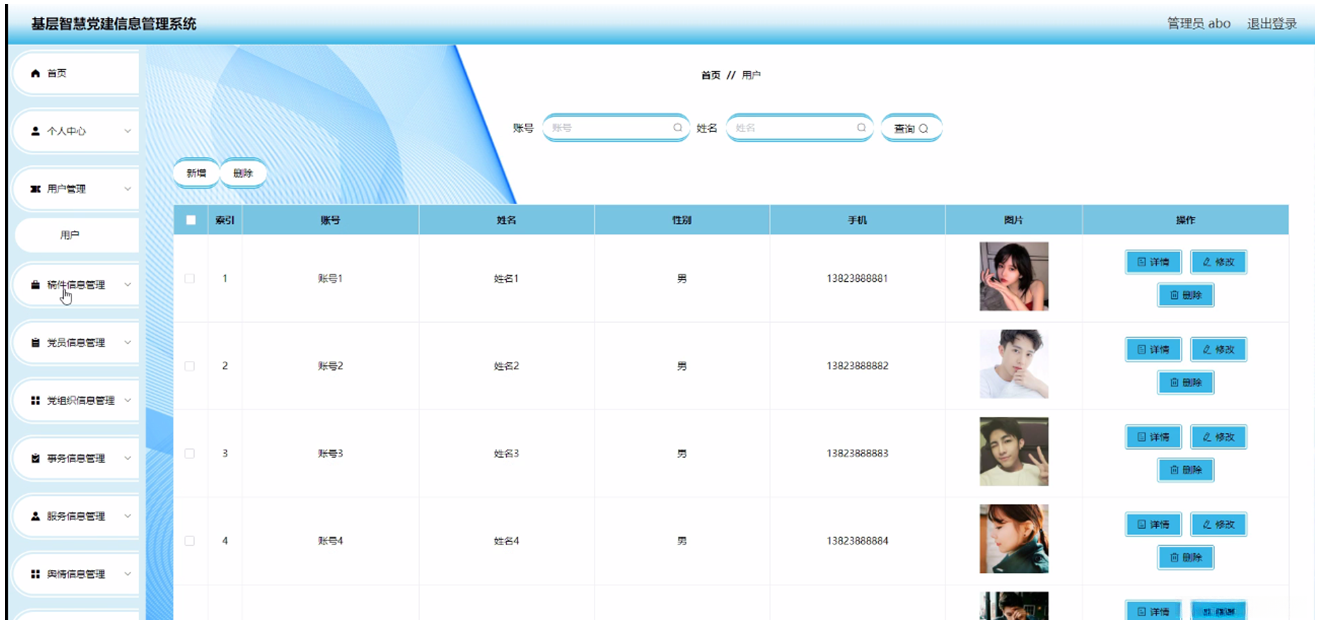
Task: Click the 详情 icon in 账号4 row
Action: click(x=1141, y=524)
